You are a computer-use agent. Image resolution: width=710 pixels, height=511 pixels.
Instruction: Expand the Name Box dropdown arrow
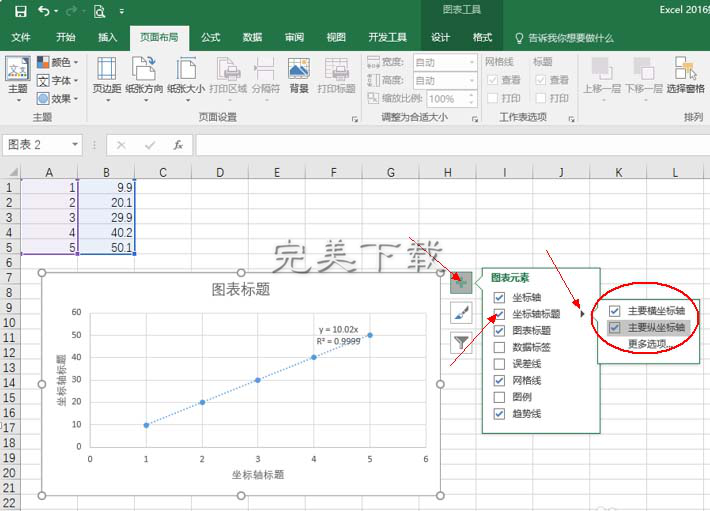(x=89, y=145)
